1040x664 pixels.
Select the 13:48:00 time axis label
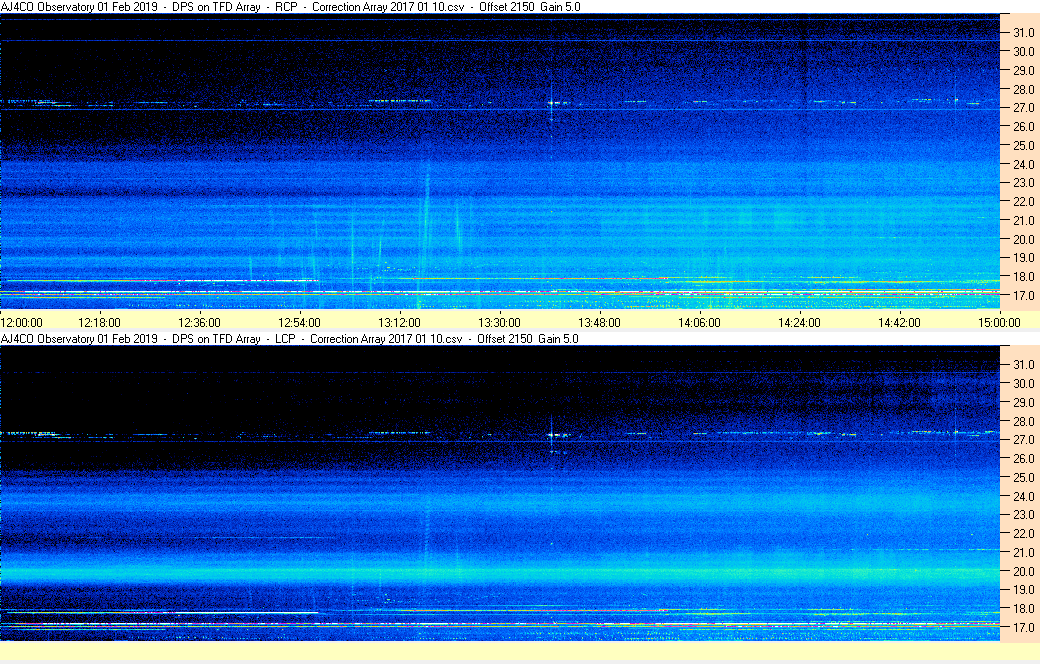tap(600, 322)
